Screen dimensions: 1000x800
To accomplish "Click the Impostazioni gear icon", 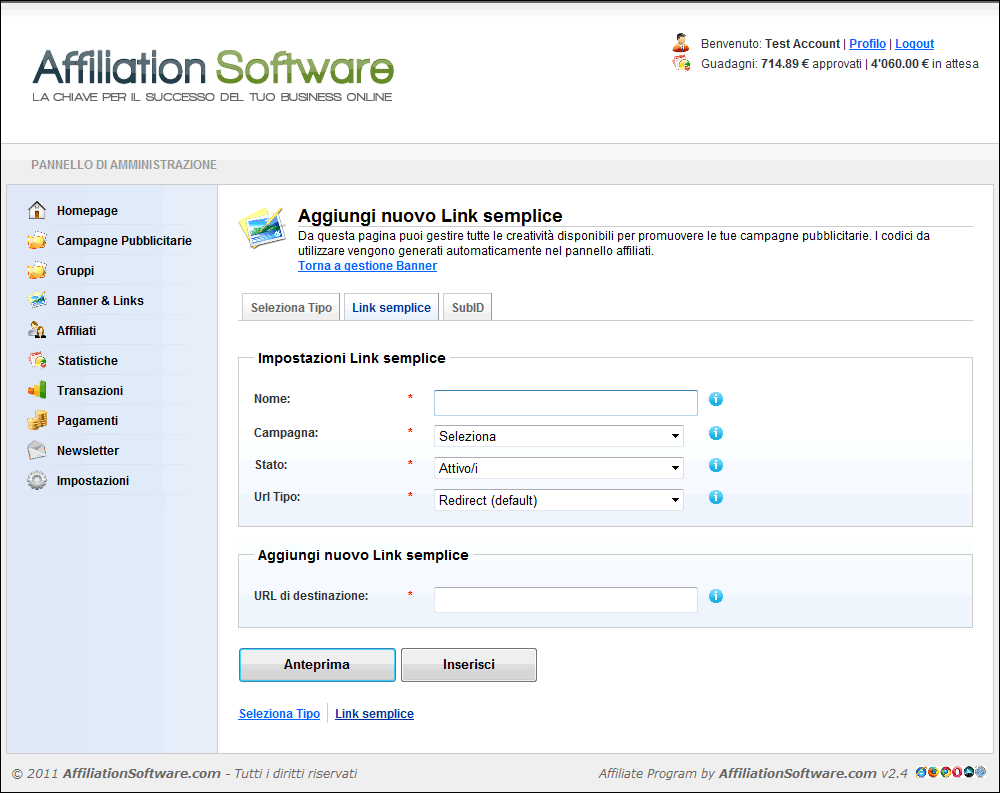I will [37, 480].
